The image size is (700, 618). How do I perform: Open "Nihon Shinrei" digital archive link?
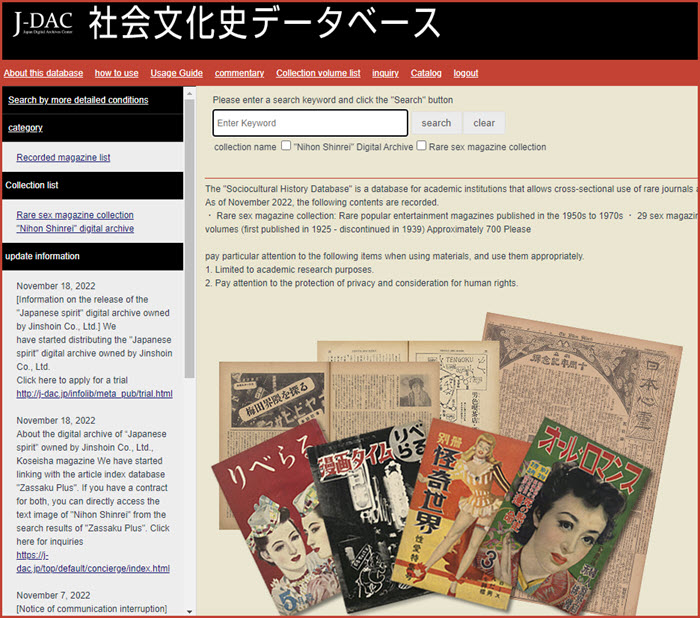pos(75,228)
